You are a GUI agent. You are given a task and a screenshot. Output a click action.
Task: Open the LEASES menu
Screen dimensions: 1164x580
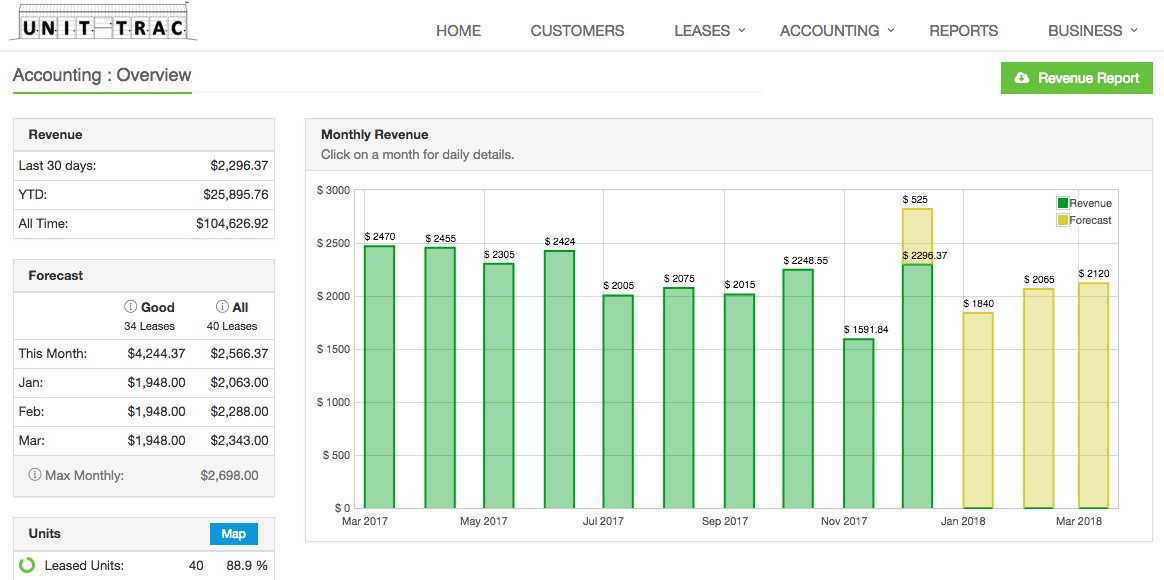click(x=702, y=31)
